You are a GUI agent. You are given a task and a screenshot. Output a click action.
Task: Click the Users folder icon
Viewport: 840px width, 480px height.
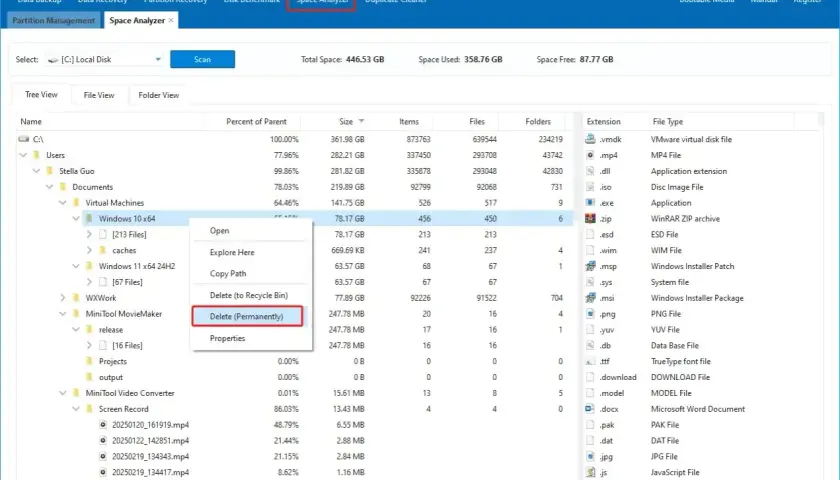pos(36,155)
